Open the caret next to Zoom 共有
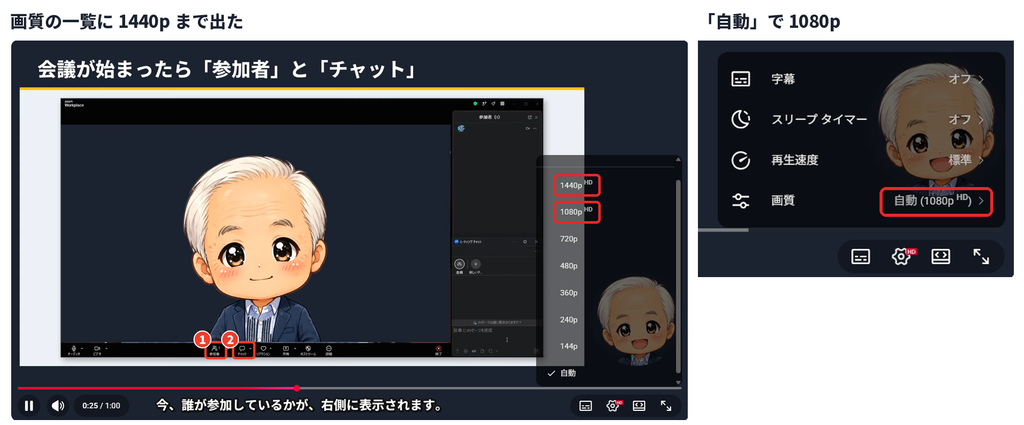Image resolution: width=1024 pixels, height=425 pixels. coord(295,348)
